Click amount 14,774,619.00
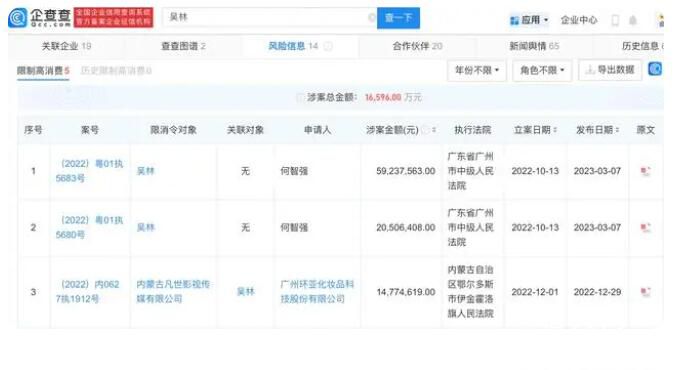The height and width of the screenshot is (370, 673). pos(406,292)
